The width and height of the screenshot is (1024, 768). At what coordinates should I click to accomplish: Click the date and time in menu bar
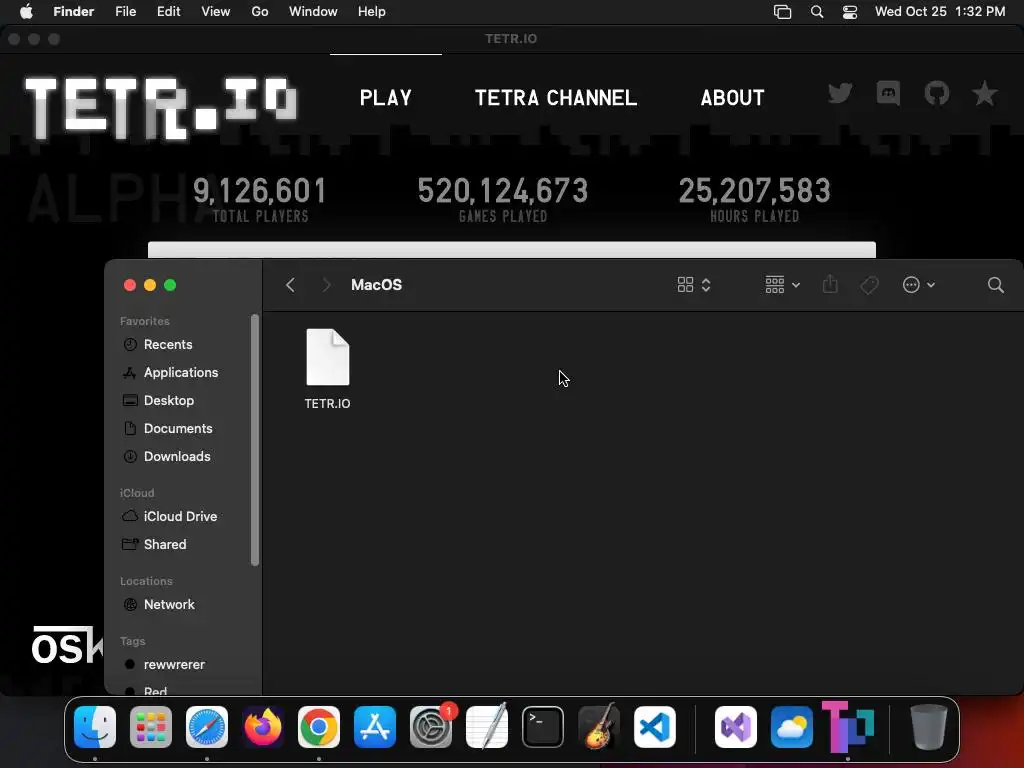point(940,11)
